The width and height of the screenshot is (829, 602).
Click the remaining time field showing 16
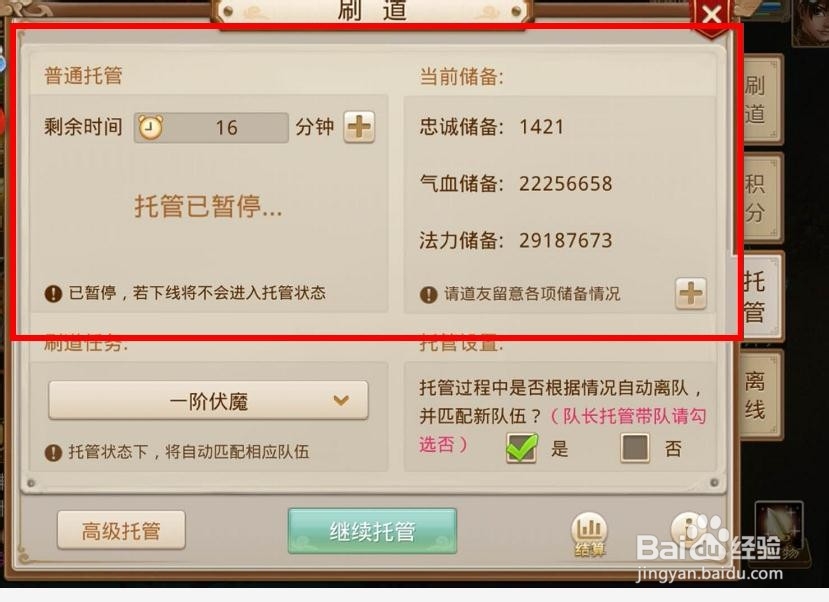[211, 127]
